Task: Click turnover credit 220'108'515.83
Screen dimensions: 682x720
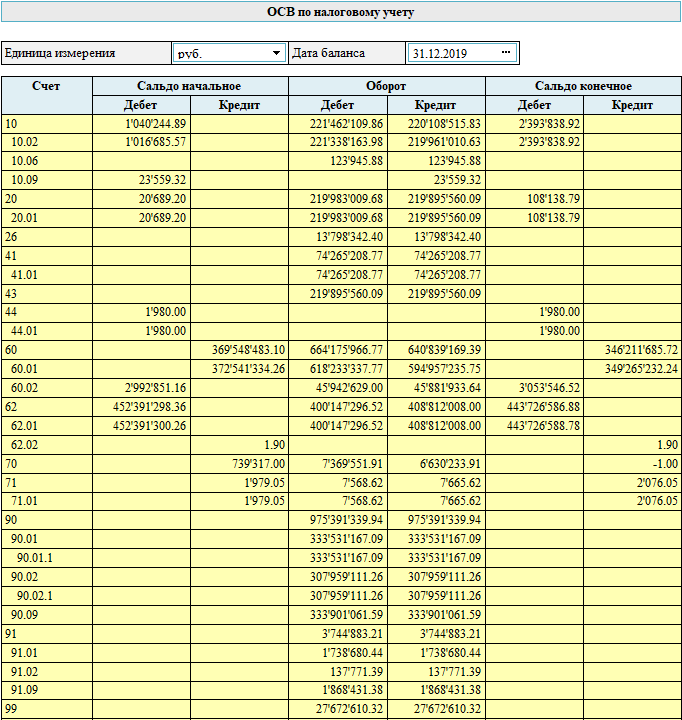Action: pos(444,124)
